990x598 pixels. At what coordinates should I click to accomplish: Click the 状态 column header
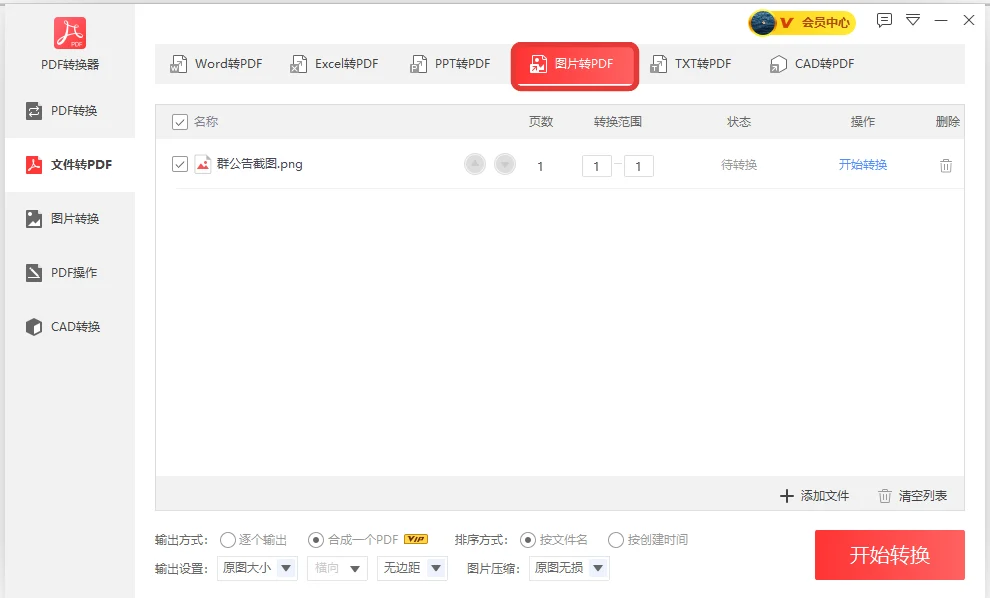pos(739,122)
